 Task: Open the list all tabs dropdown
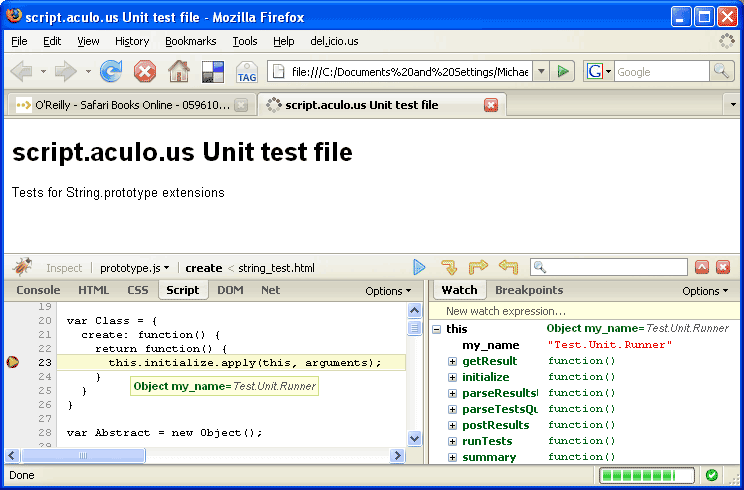733,105
